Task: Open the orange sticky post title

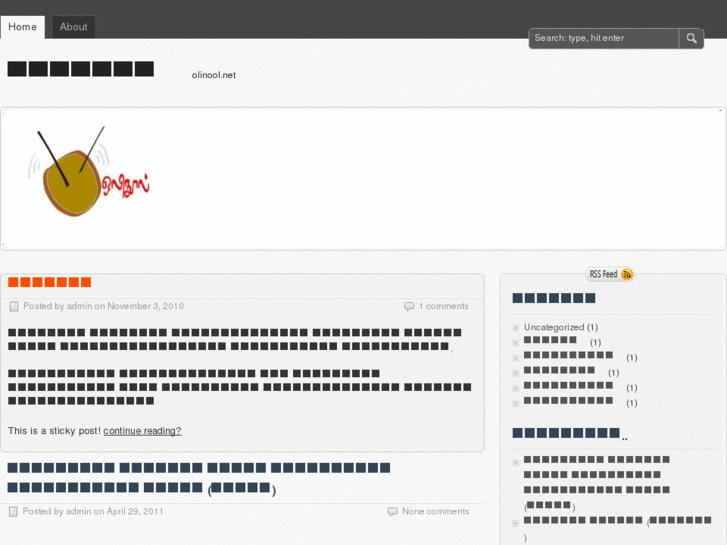Action: click(50, 282)
